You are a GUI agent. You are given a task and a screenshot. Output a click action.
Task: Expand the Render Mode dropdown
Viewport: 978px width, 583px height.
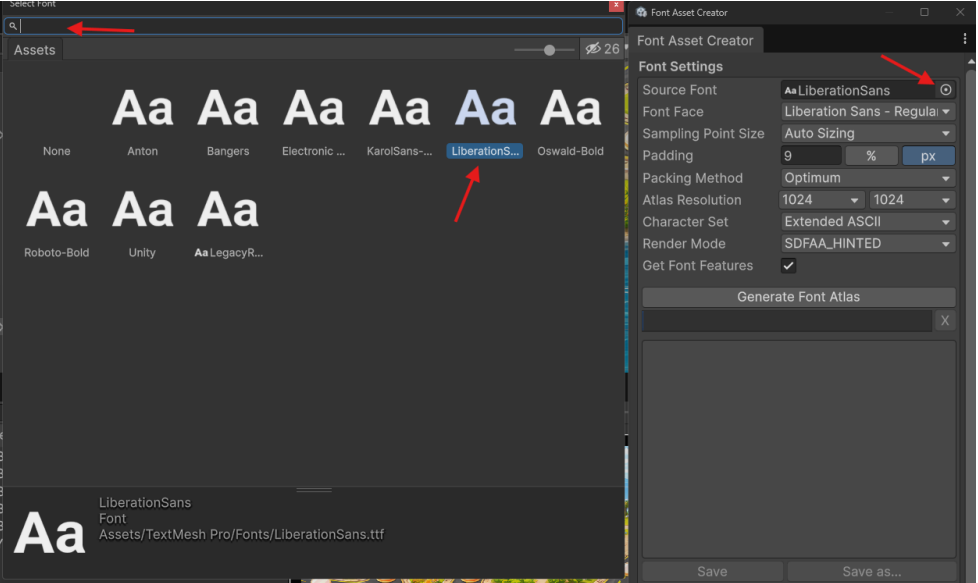pos(868,244)
